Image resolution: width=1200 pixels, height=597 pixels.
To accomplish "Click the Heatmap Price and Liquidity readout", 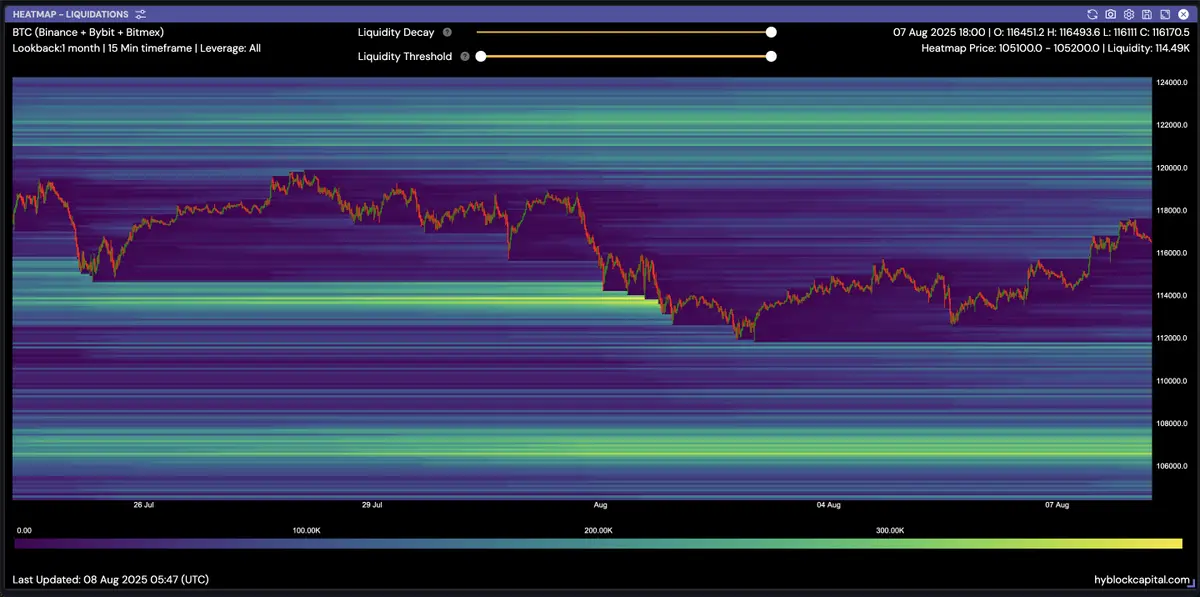I will (1055, 47).
